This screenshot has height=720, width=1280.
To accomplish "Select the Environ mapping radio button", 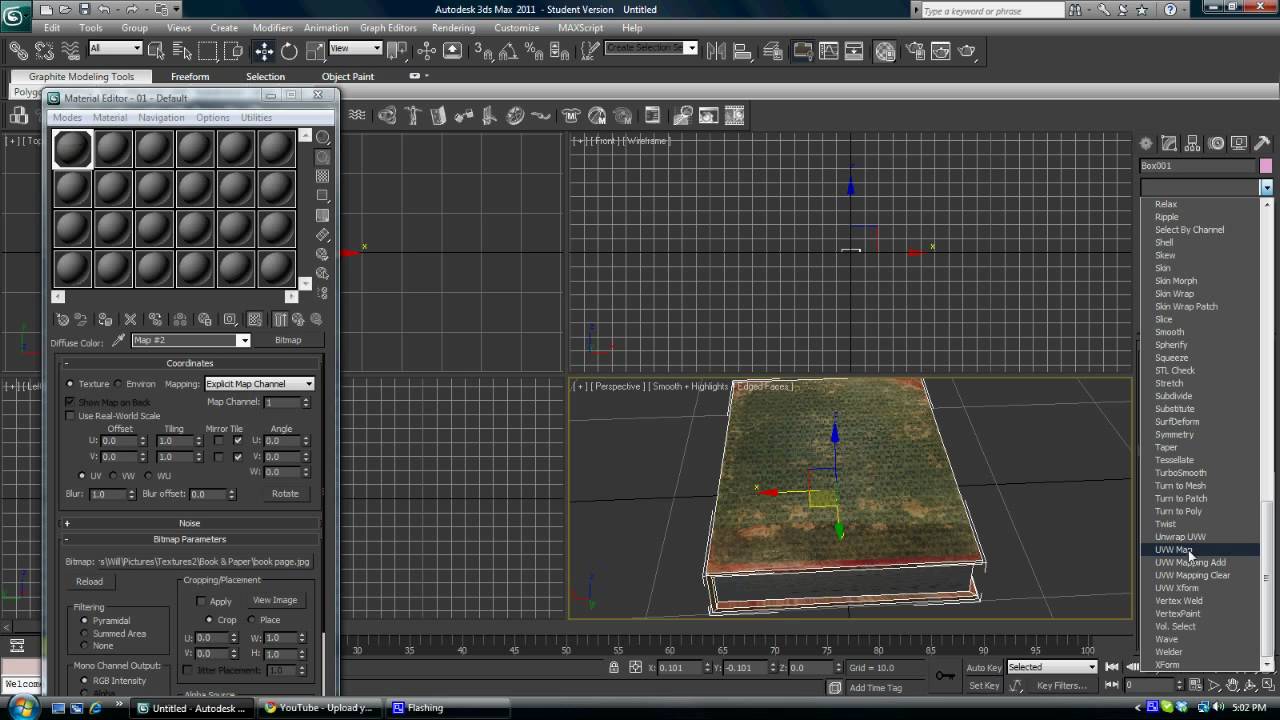I will (118, 384).
